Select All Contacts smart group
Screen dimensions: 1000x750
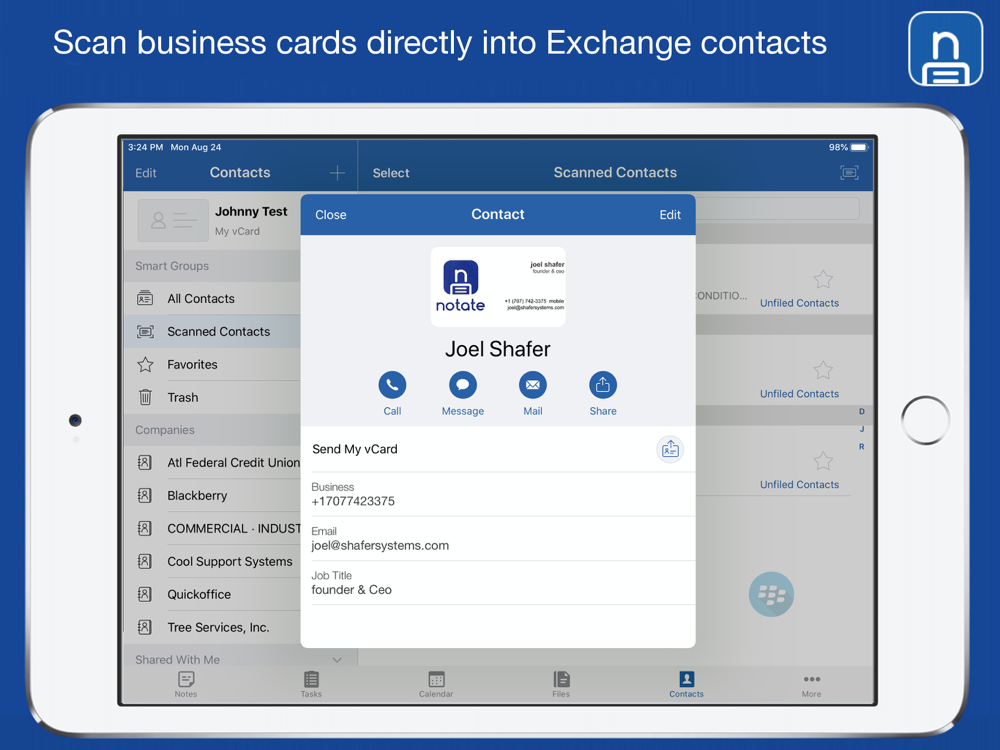[213, 298]
